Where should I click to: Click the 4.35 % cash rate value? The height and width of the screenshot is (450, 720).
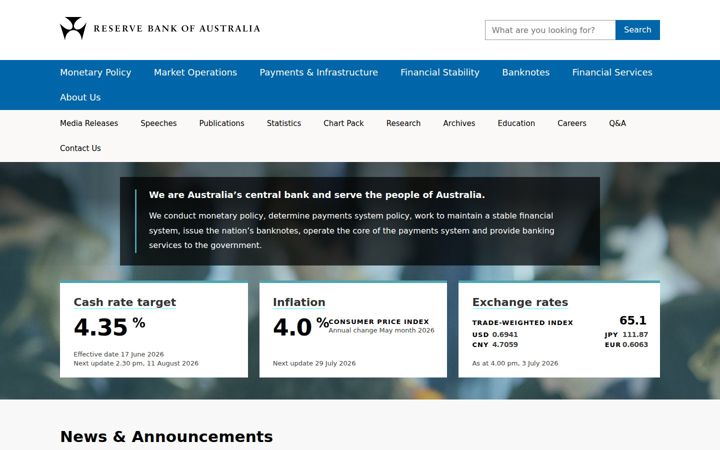109,327
